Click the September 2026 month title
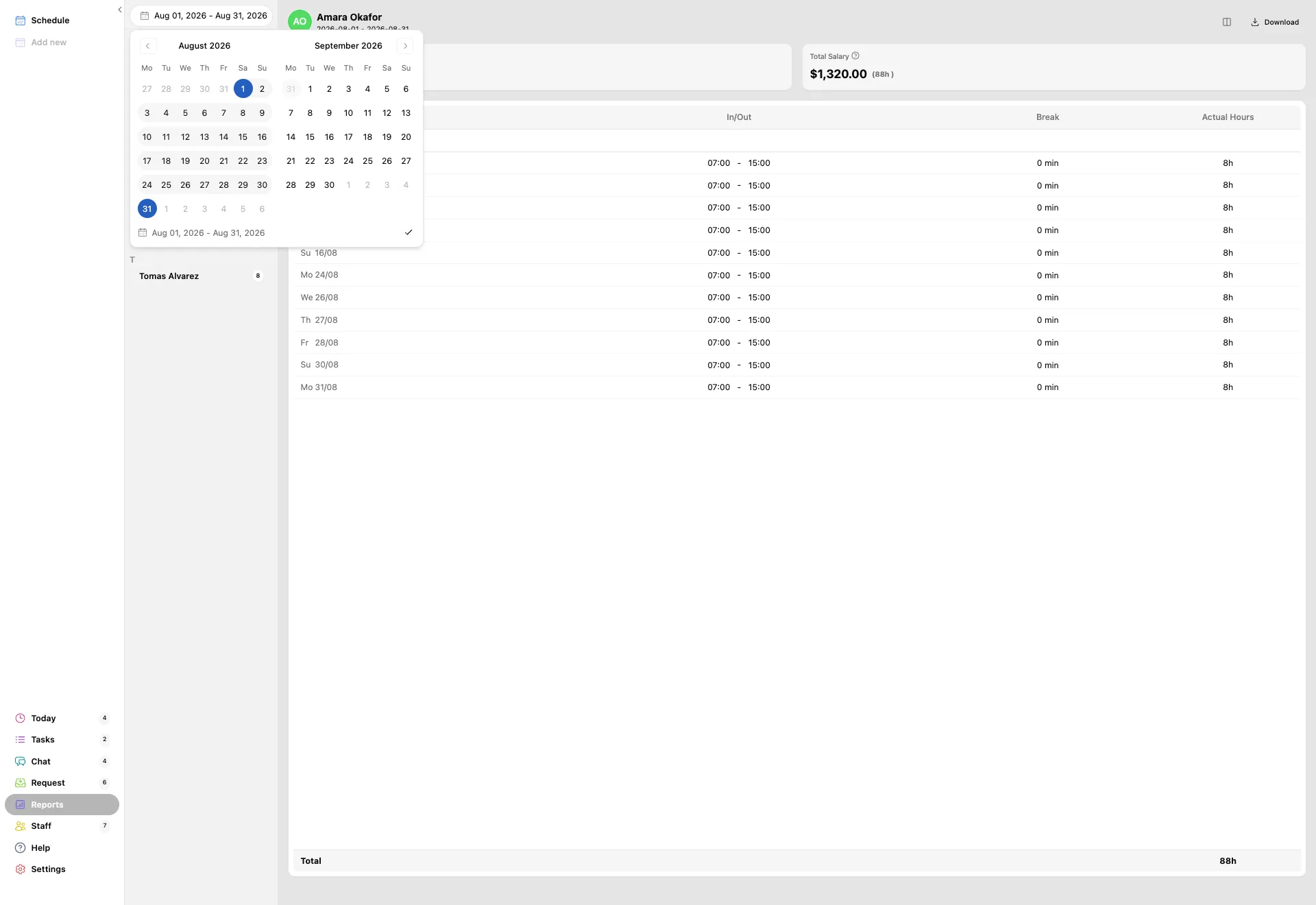Image resolution: width=1316 pixels, height=905 pixels. (348, 46)
